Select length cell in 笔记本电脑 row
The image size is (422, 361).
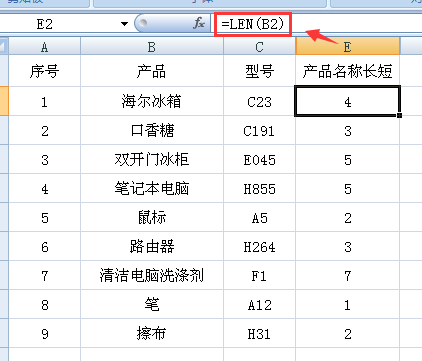[347, 188]
